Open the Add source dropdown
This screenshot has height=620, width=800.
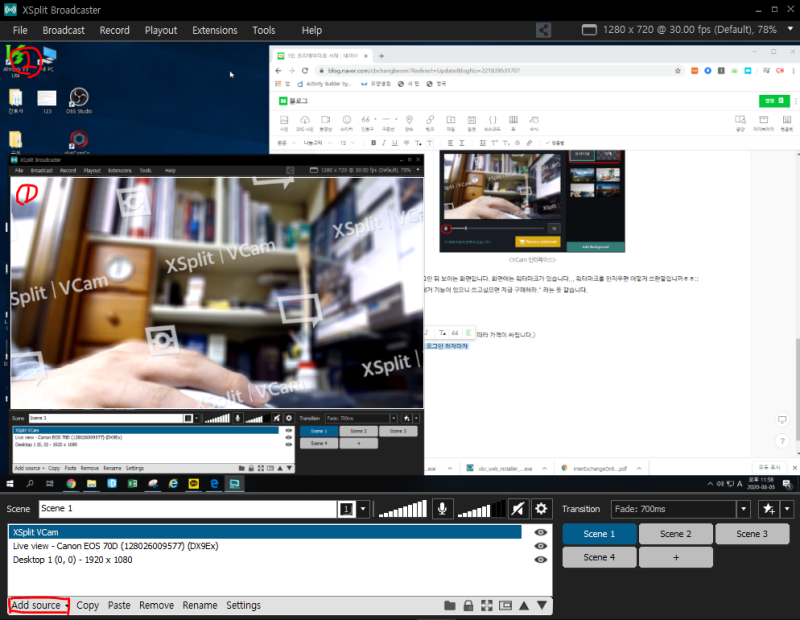click(x=39, y=605)
